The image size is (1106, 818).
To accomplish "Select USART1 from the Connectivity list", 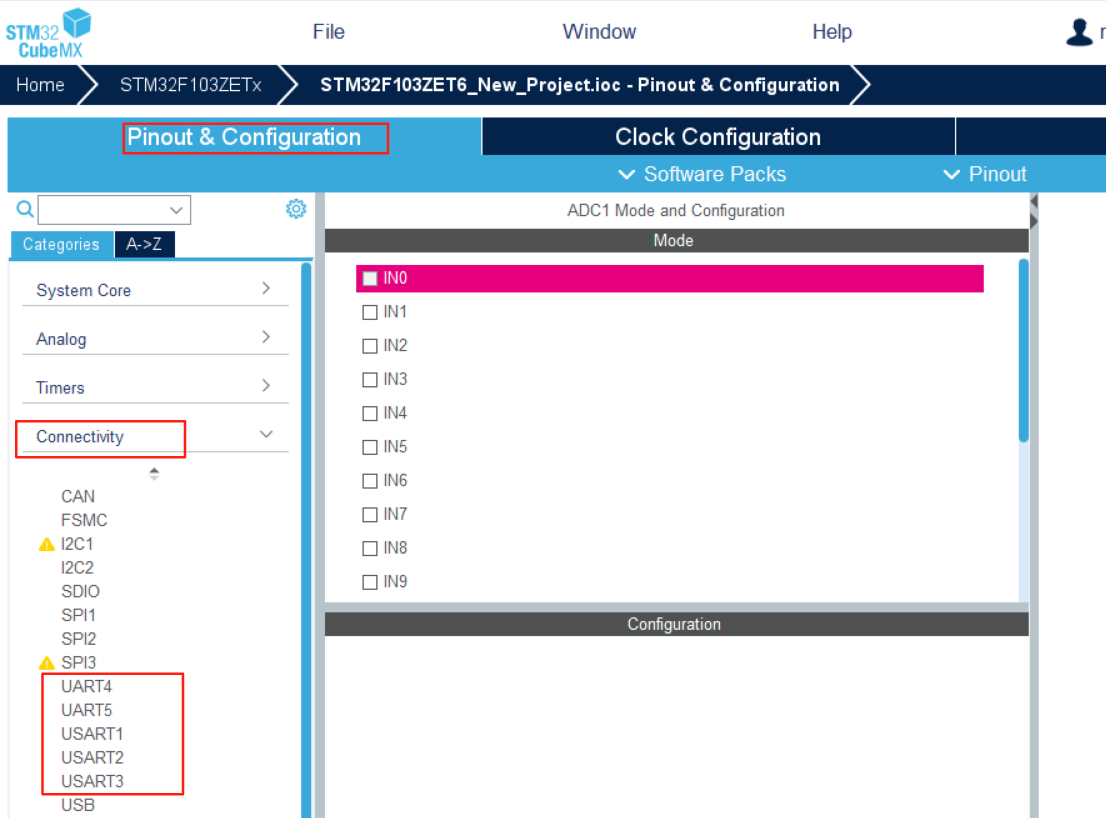I will (92, 733).
